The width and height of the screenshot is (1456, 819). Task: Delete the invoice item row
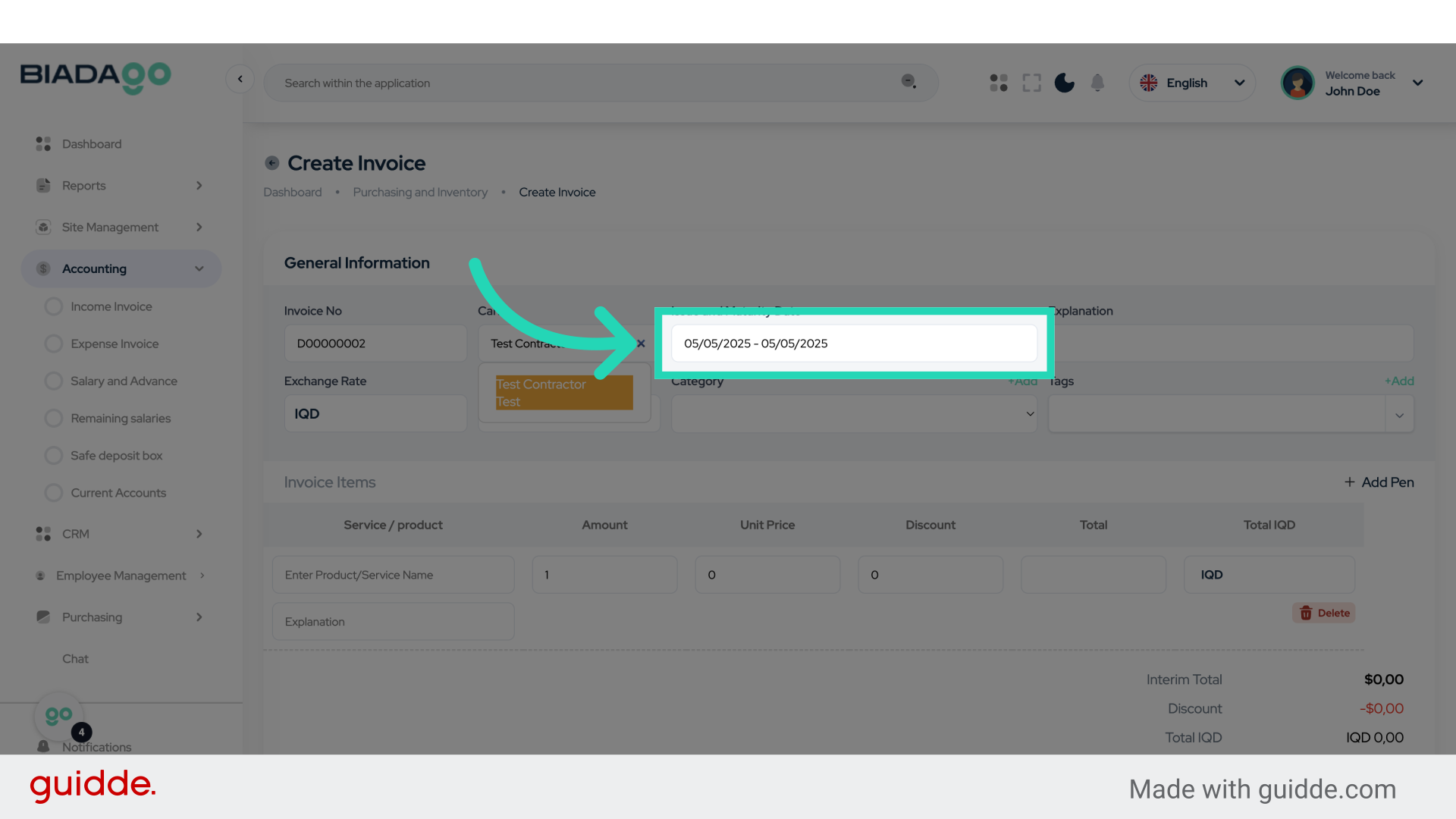tap(1323, 613)
